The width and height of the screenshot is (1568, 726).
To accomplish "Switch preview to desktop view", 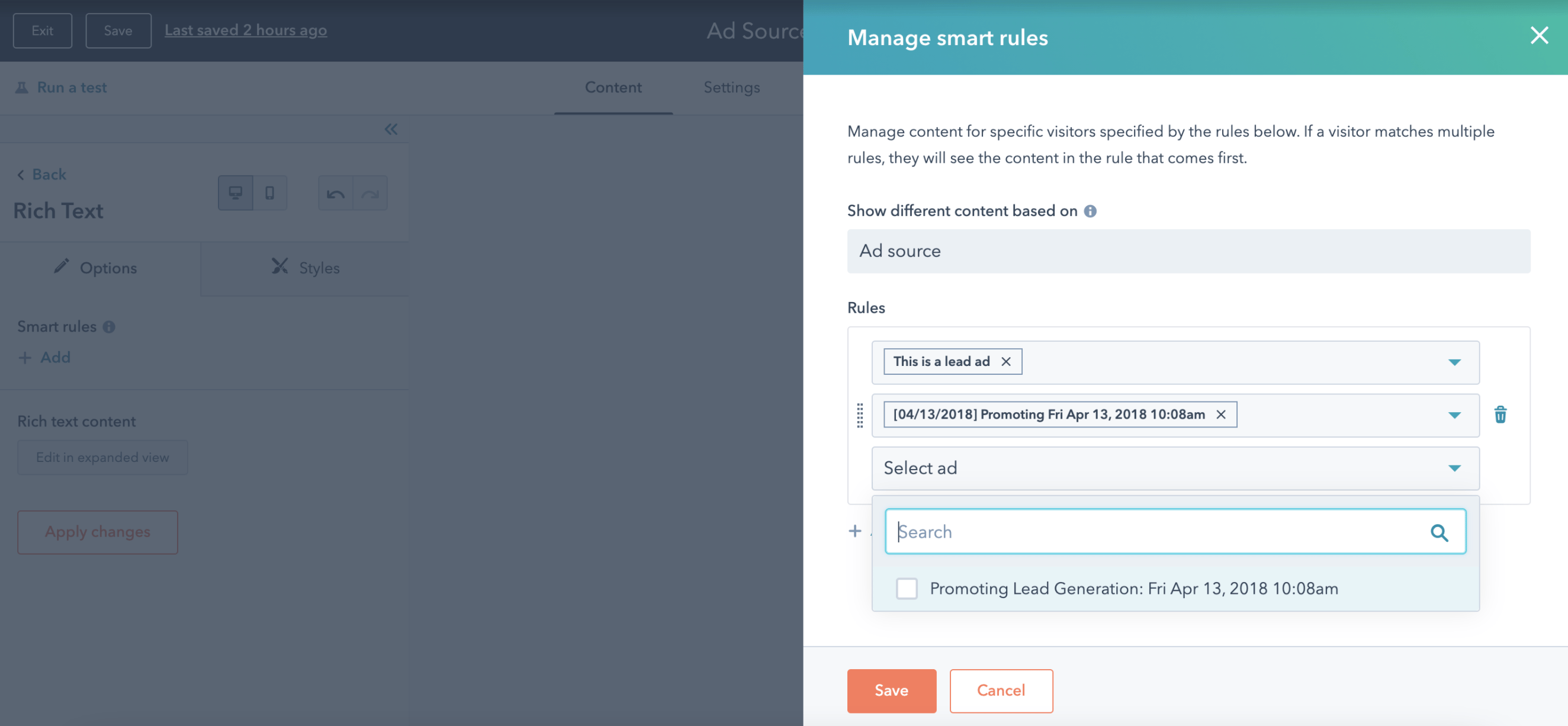I will point(236,192).
